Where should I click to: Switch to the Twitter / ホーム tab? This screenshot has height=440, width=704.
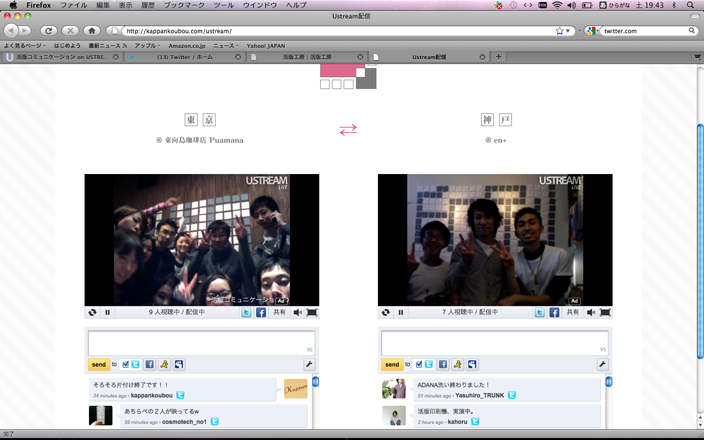[x=180, y=57]
